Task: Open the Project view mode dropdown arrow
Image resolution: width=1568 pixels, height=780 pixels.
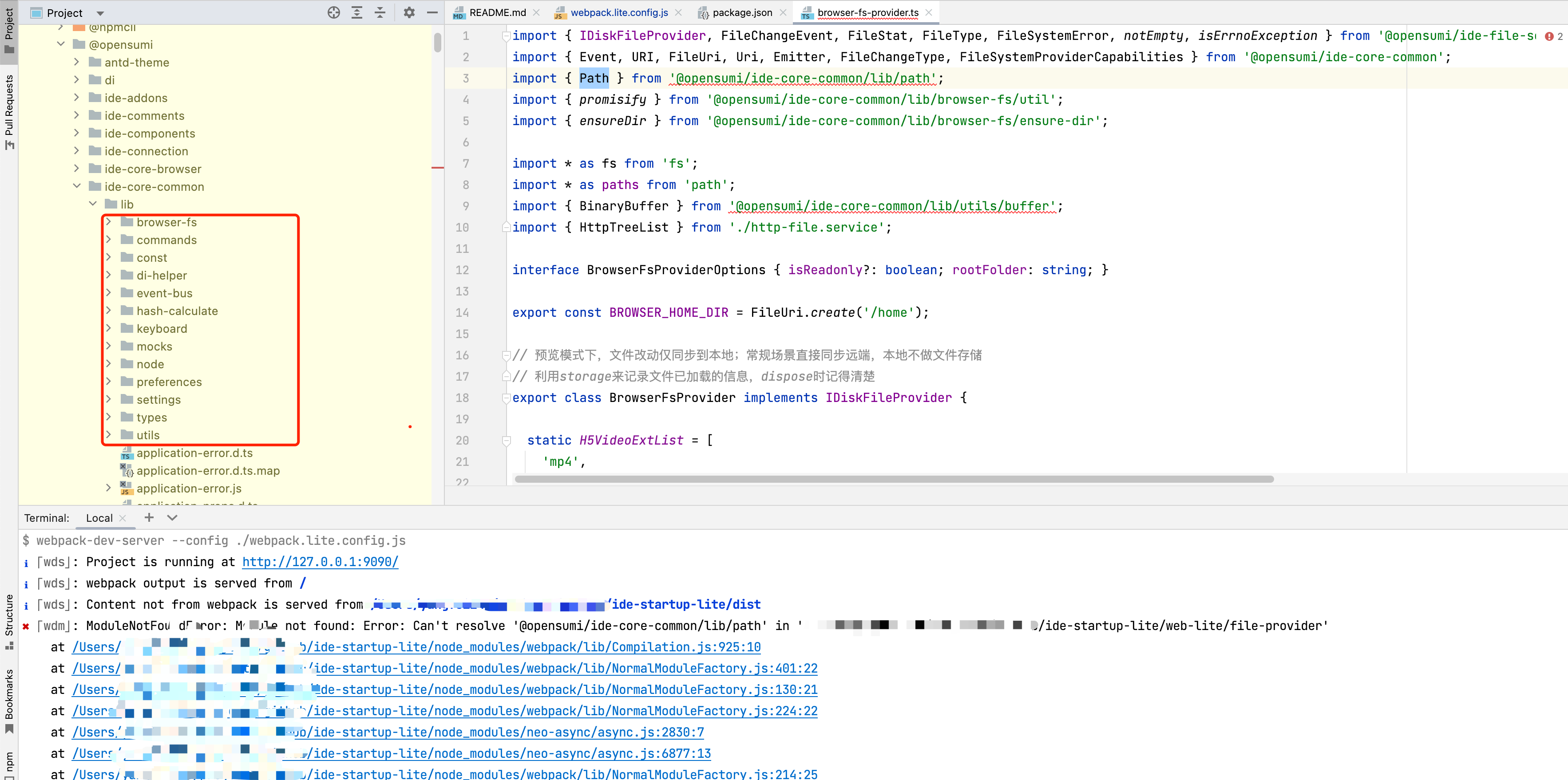Action: 100,12
